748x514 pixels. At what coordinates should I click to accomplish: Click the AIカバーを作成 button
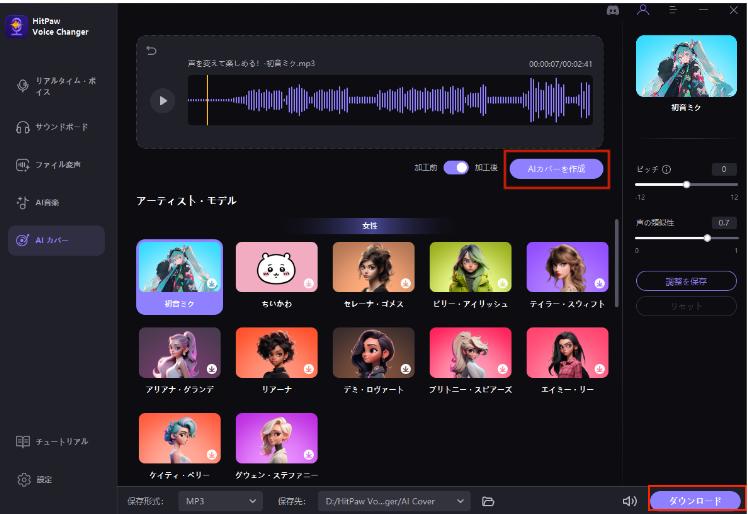556,169
